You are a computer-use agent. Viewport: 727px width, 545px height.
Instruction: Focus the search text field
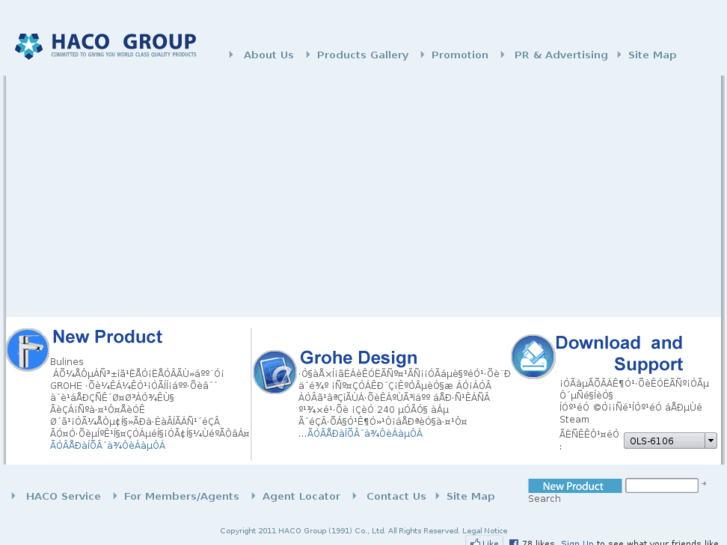pyautogui.click(x=662, y=486)
